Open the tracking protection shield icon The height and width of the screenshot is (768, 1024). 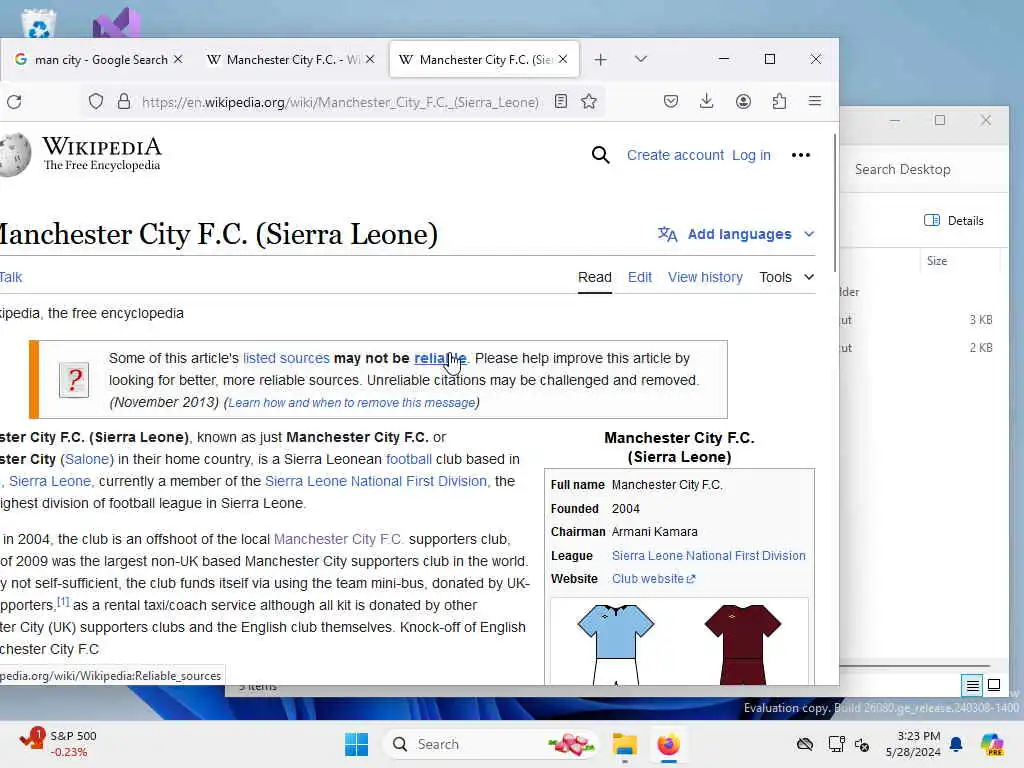[x=96, y=101]
